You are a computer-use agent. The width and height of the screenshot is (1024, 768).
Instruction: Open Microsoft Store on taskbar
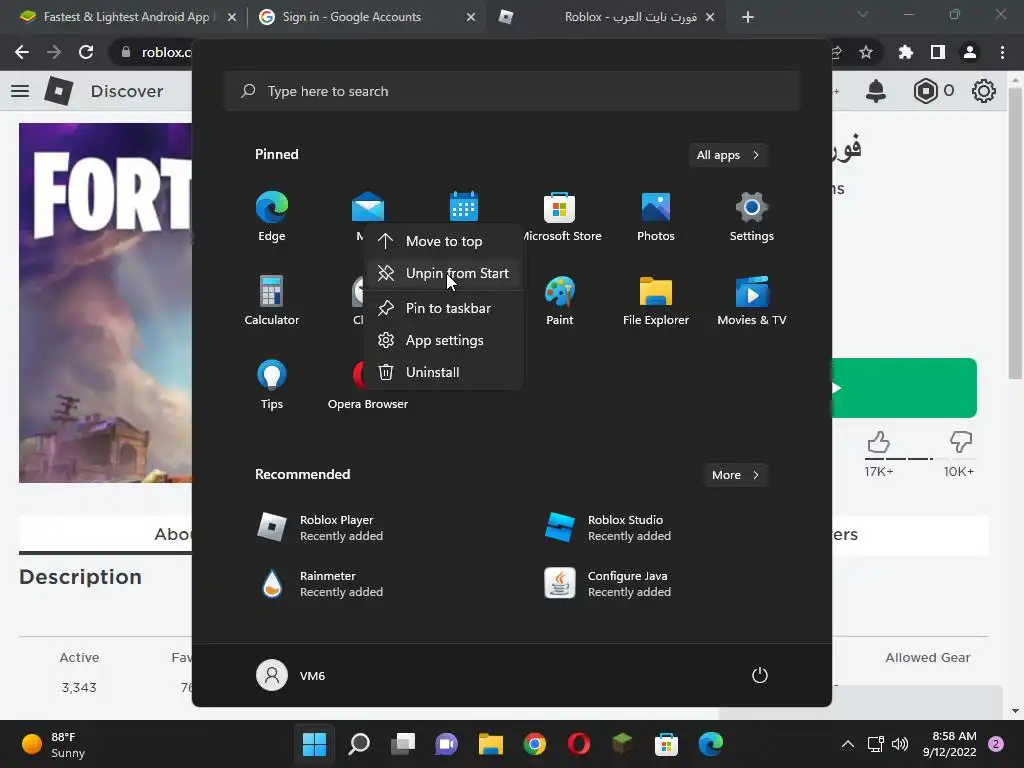tap(666, 744)
